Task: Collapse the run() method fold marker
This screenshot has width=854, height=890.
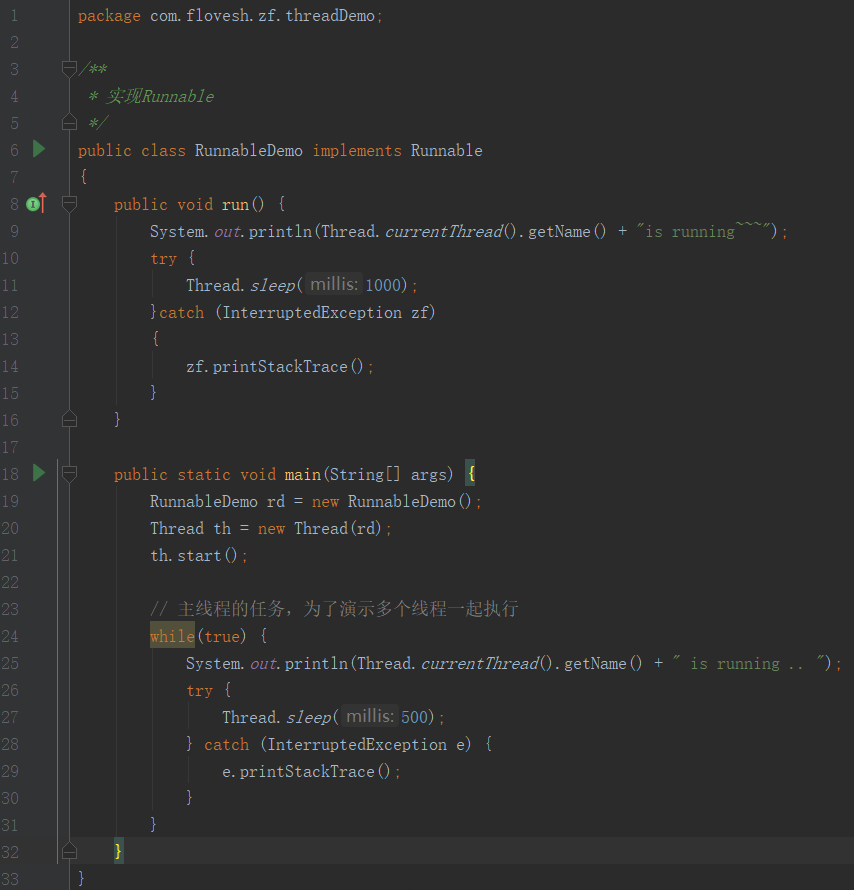Action: [69, 203]
